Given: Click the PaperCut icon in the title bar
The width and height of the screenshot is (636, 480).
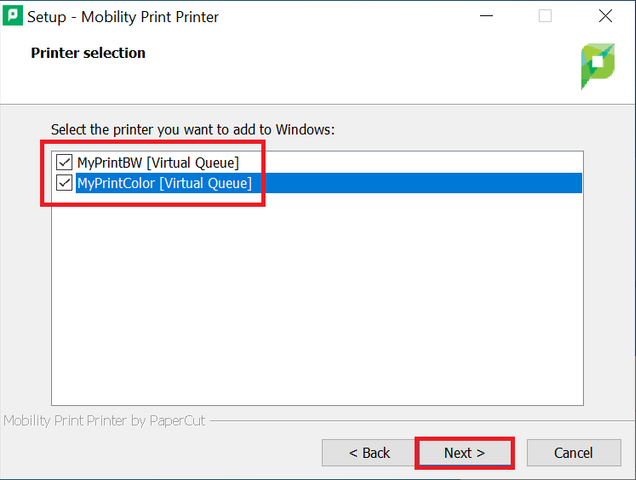Looking at the screenshot, I should pos(13,15).
